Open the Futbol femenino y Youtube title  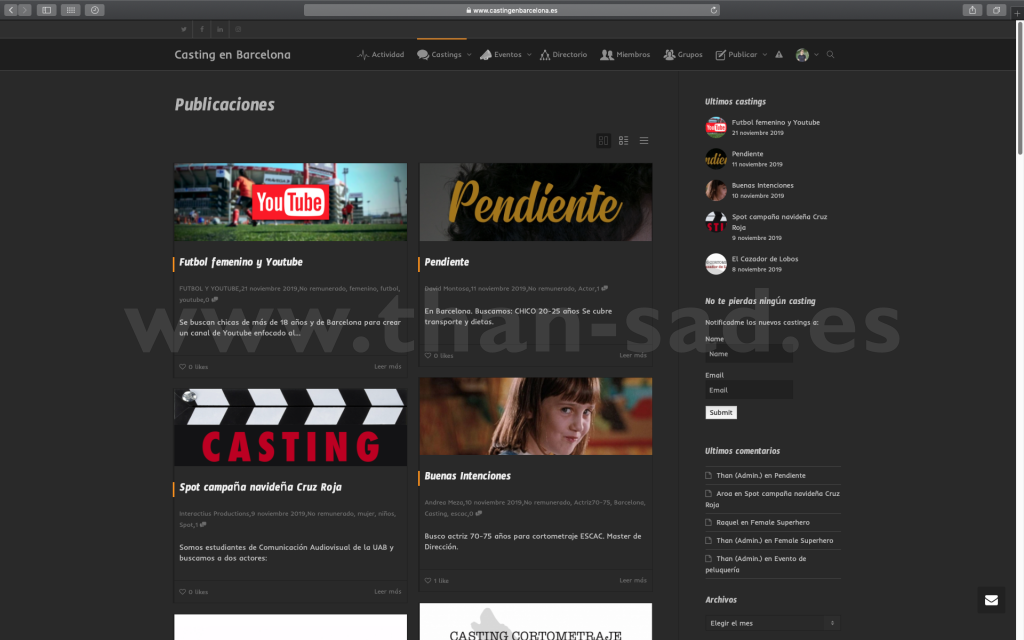[241, 263]
